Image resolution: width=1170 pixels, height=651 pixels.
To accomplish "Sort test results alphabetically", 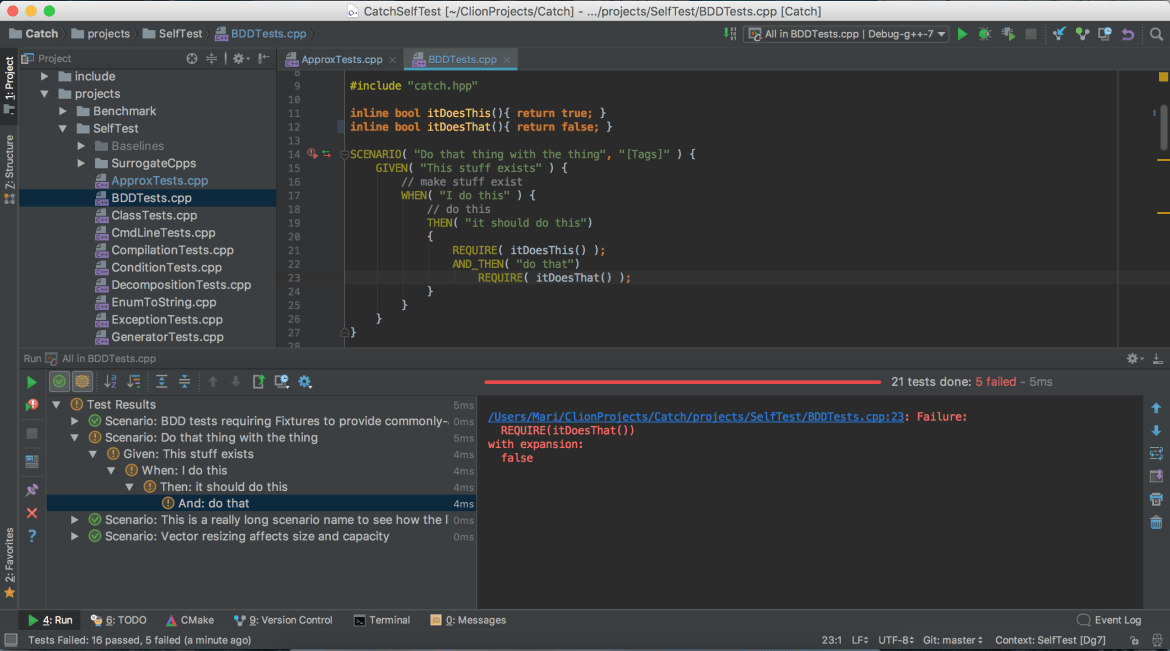I will point(110,381).
